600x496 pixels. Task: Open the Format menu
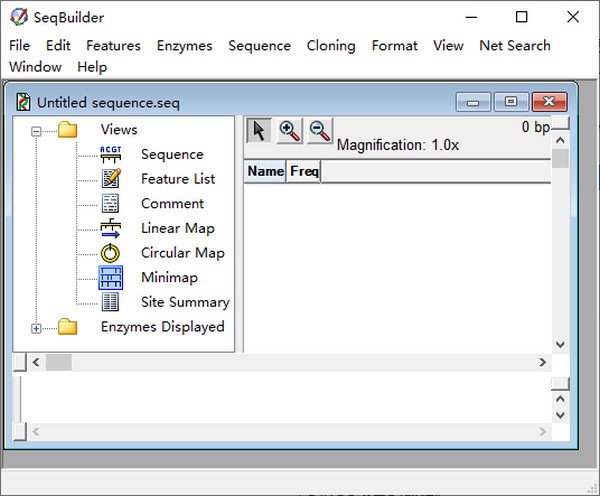(395, 46)
